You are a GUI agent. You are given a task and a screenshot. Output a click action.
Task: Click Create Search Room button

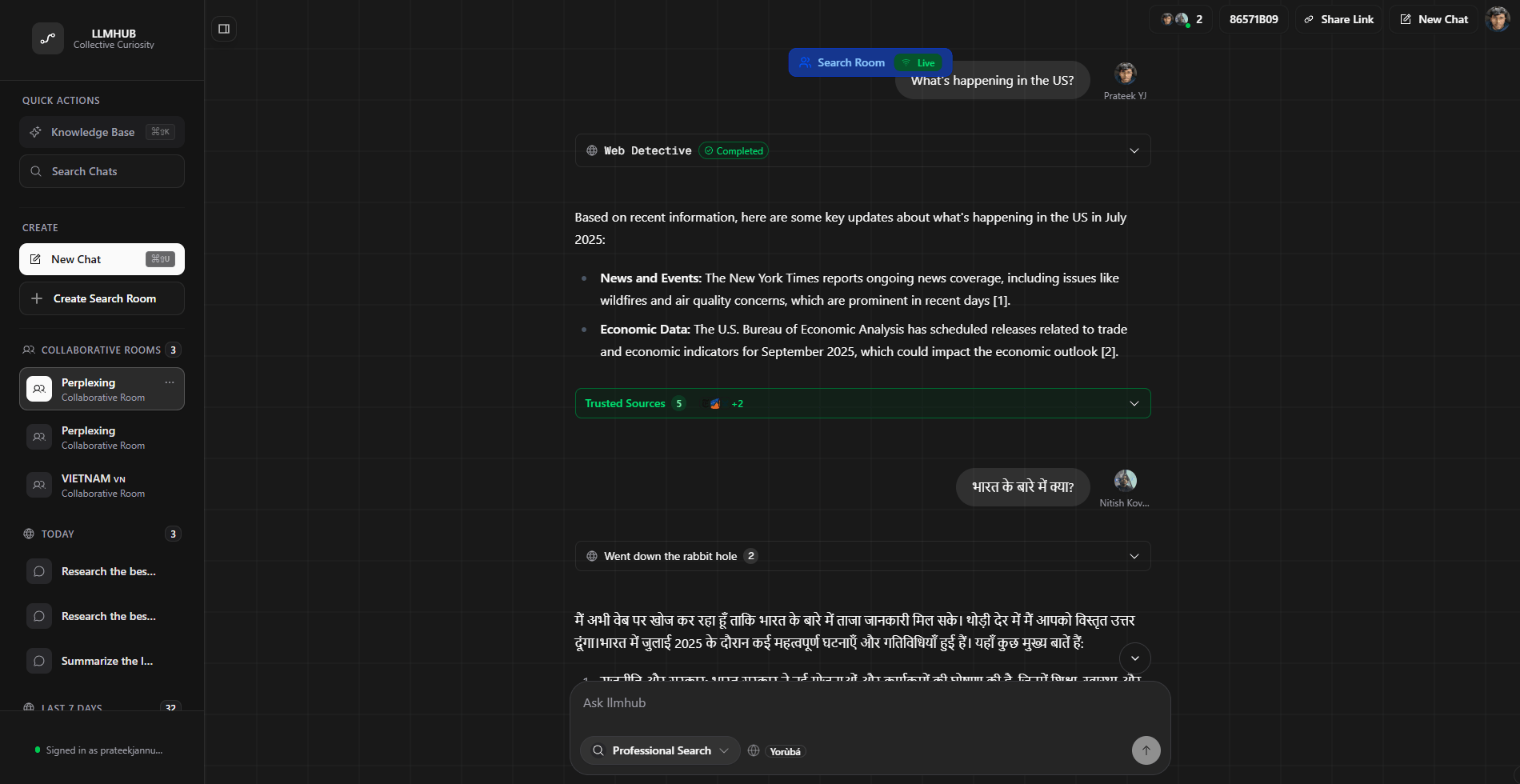coord(102,298)
